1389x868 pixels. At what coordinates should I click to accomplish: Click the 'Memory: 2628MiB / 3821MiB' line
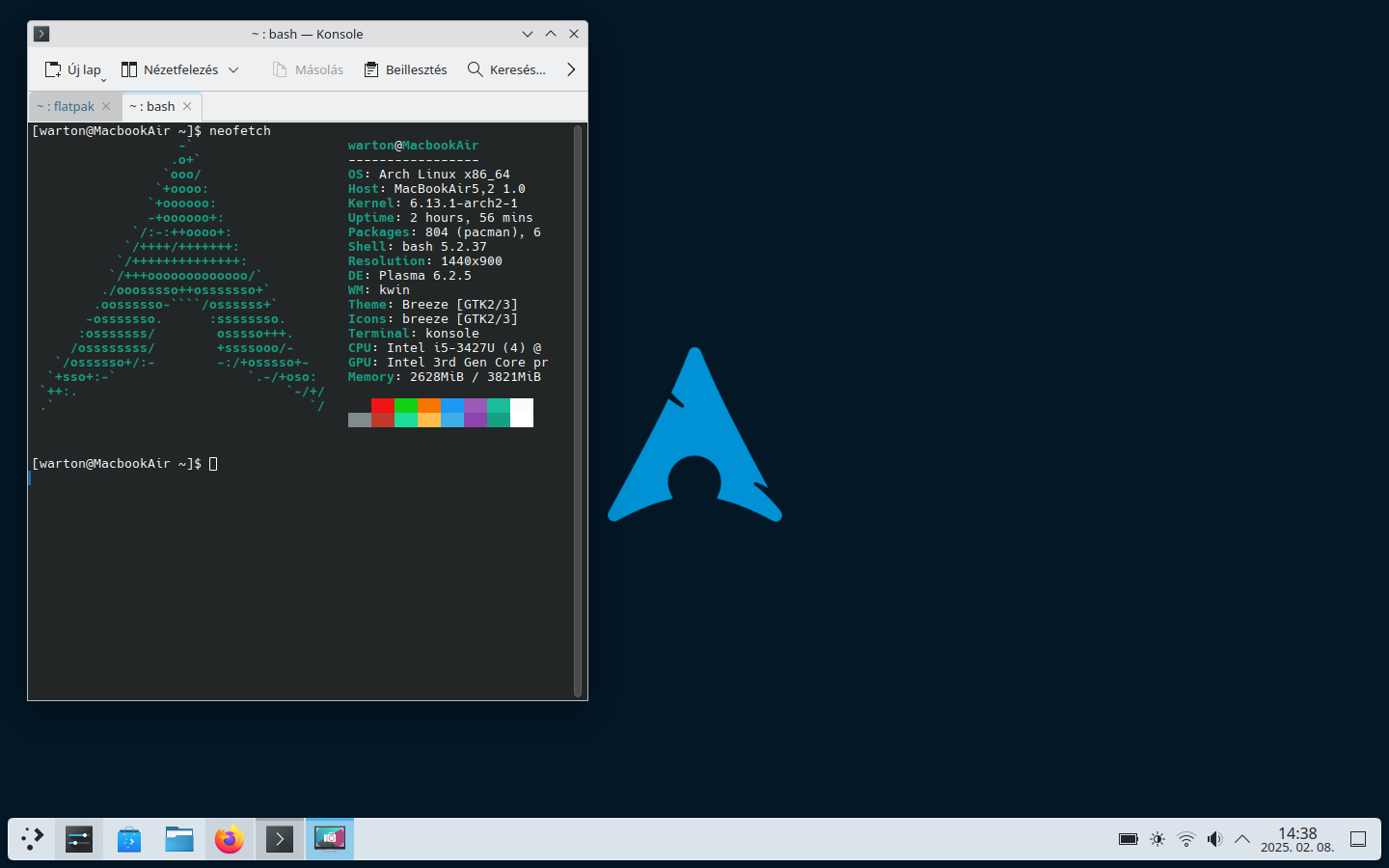click(x=445, y=377)
